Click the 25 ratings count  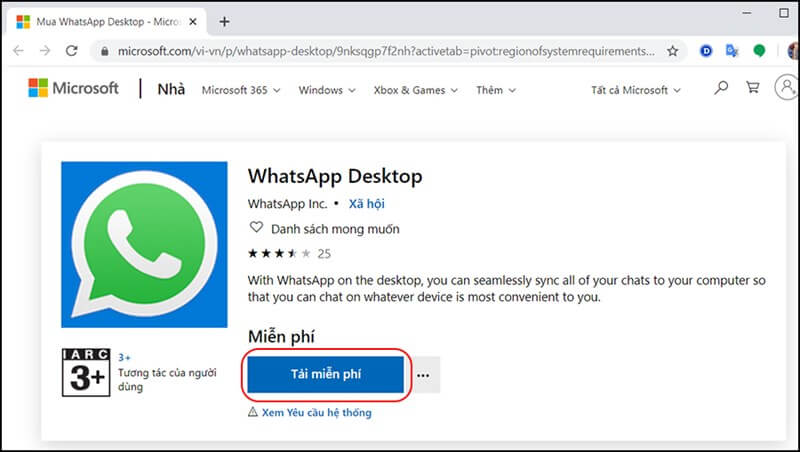[x=324, y=254]
